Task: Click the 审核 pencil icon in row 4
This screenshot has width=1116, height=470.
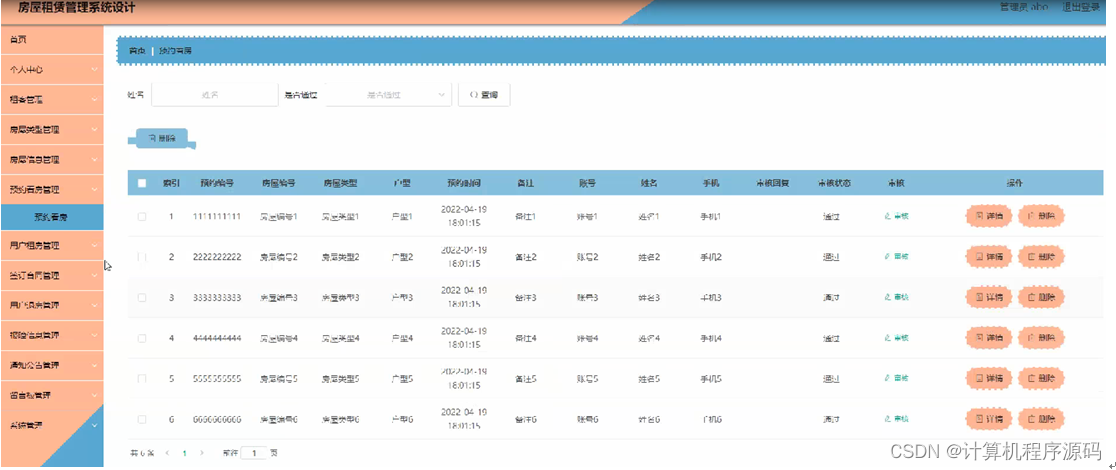Action: [x=887, y=338]
